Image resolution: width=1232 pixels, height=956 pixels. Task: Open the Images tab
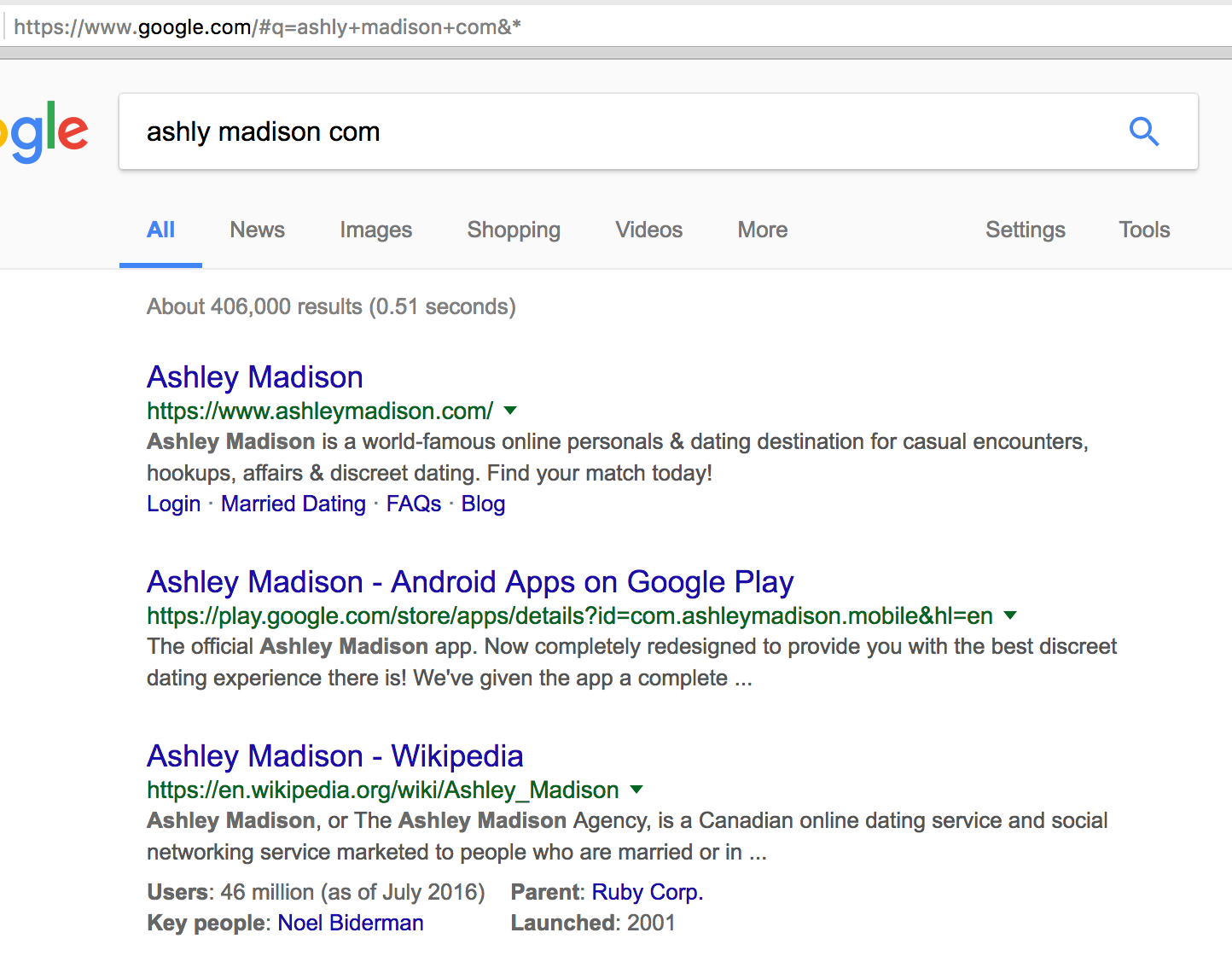pos(375,230)
